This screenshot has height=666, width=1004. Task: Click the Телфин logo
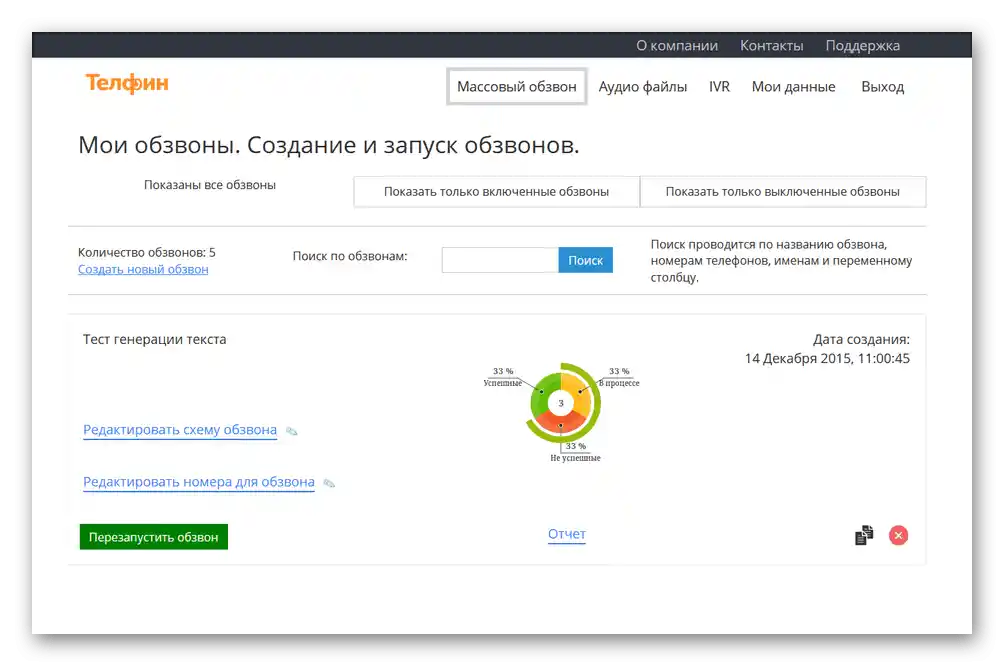[x=126, y=84]
